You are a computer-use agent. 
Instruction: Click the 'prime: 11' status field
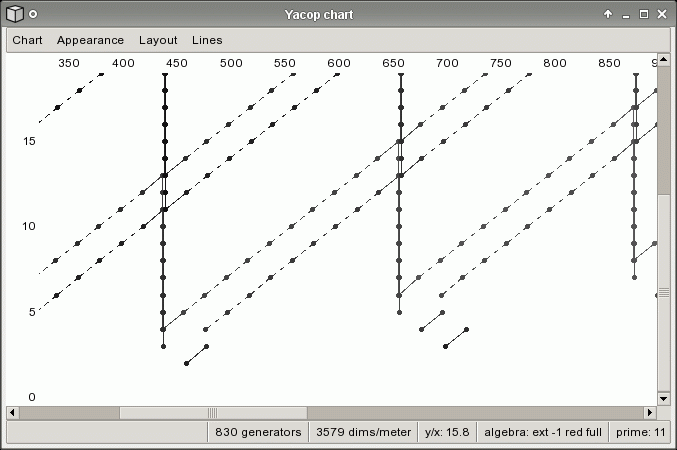pyautogui.click(x=640, y=432)
